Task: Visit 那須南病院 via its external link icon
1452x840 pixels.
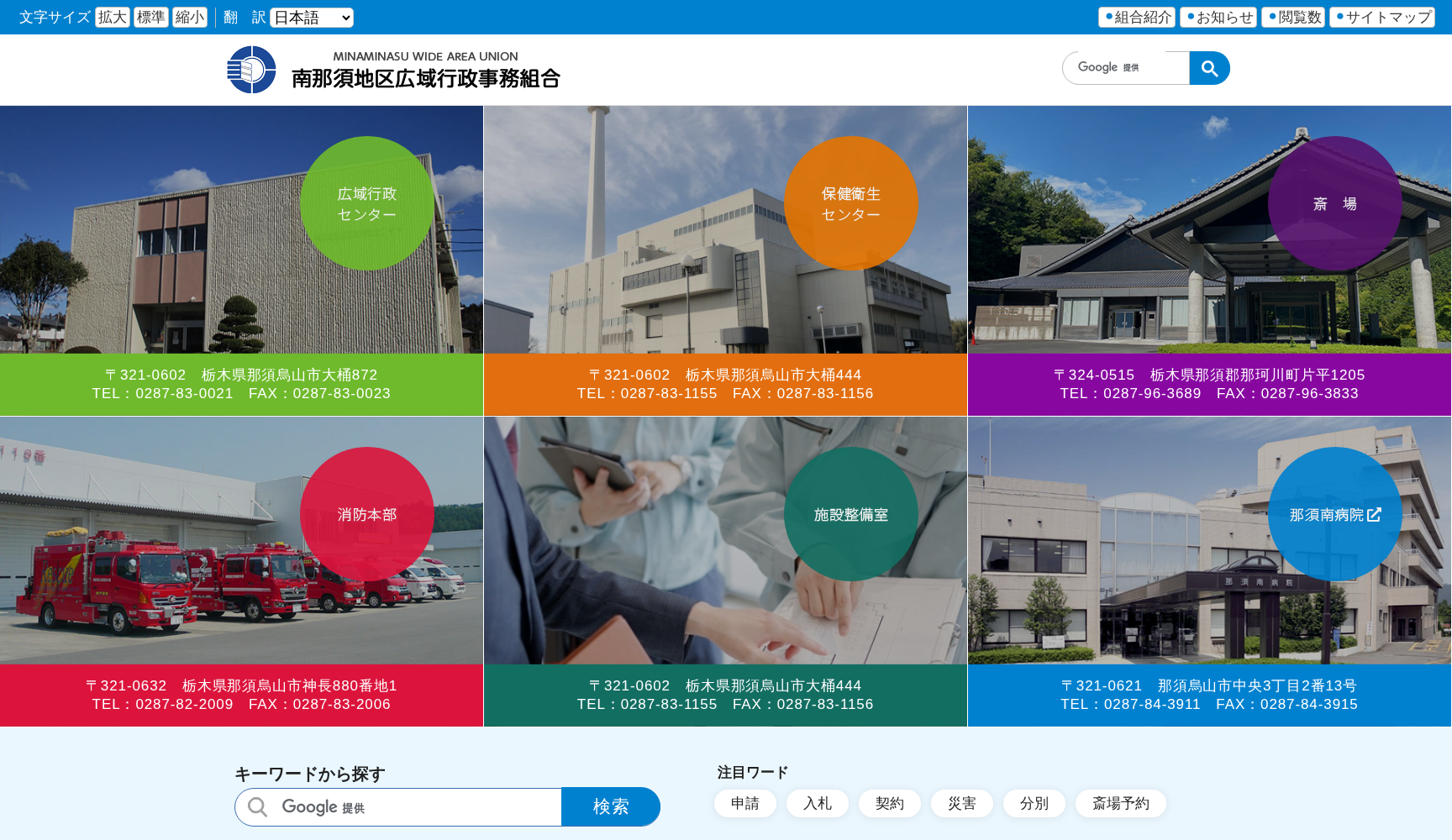Action: (x=1373, y=515)
